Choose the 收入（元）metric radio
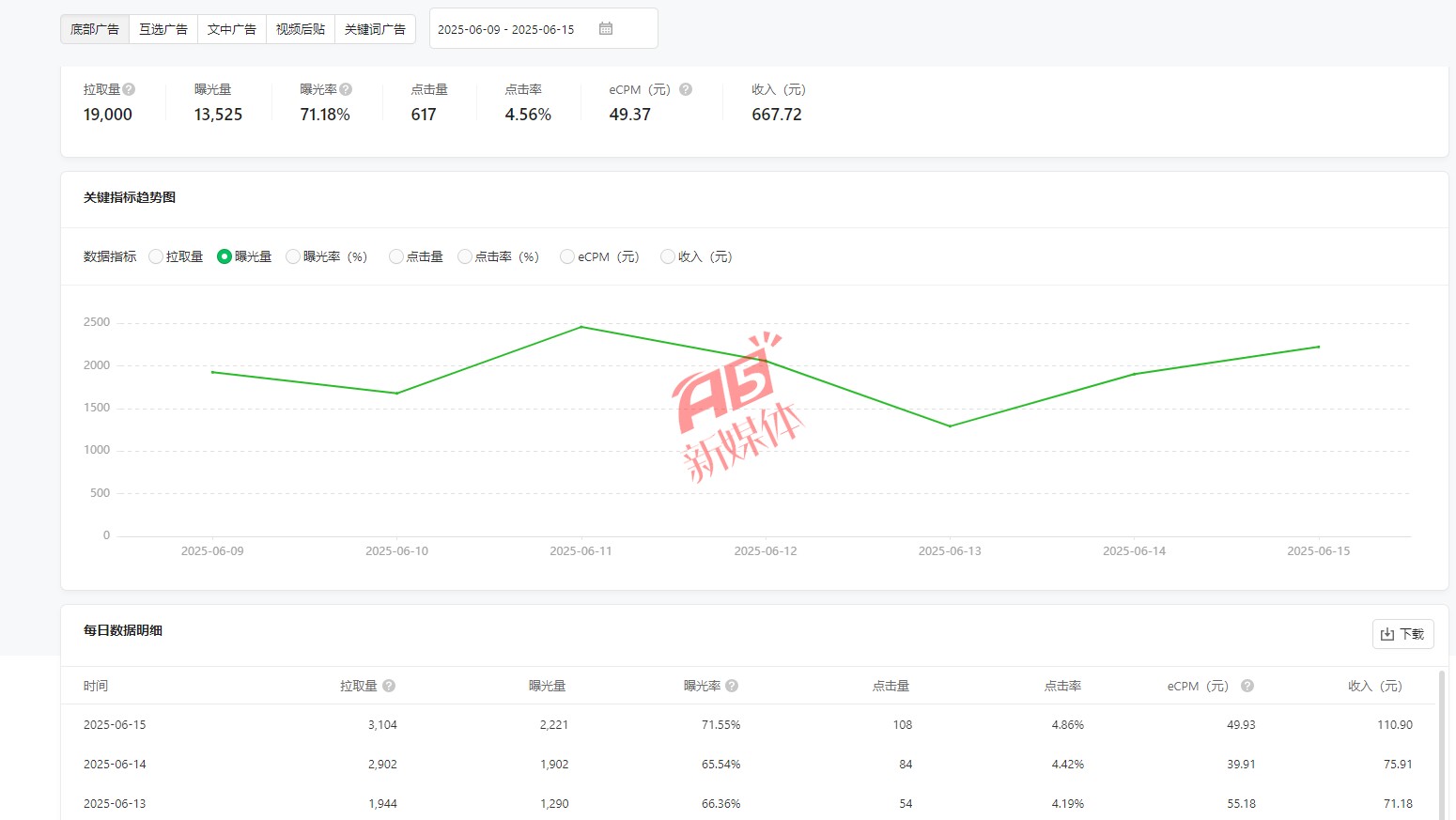 pyautogui.click(x=668, y=256)
